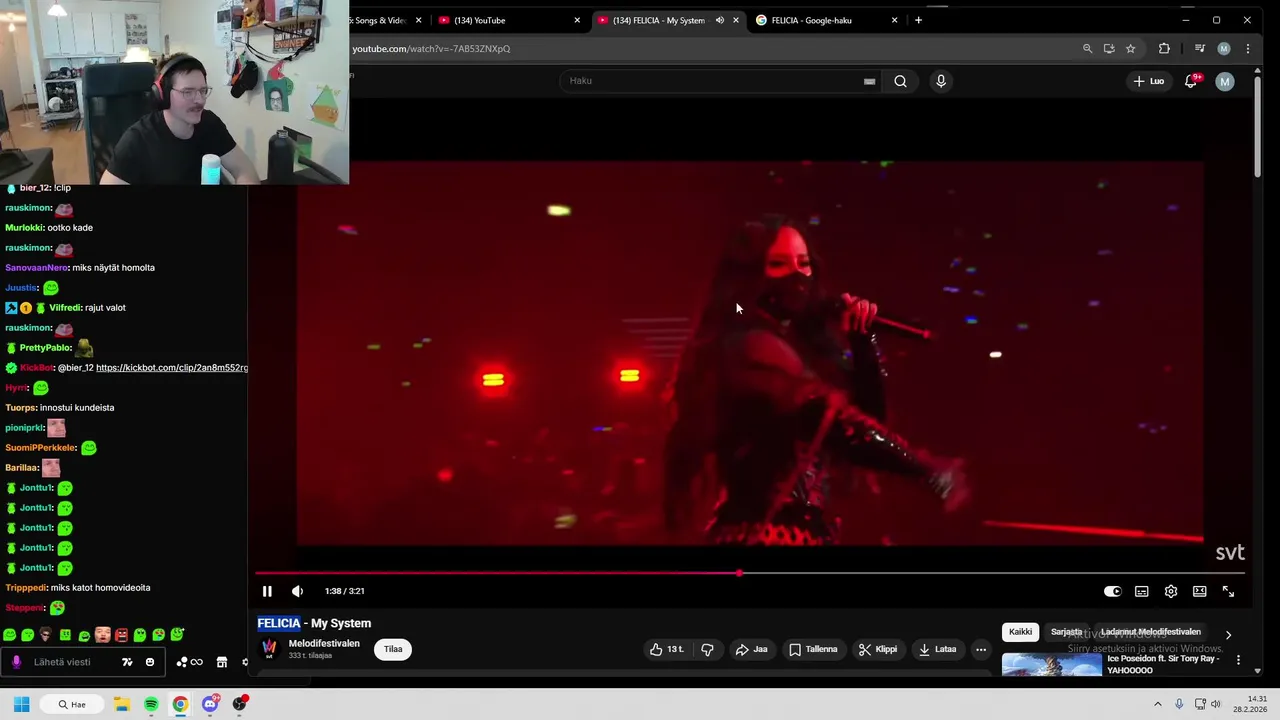Open Chrome media controls
Image resolution: width=1280 pixels, height=720 pixels.
click(x=1199, y=49)
